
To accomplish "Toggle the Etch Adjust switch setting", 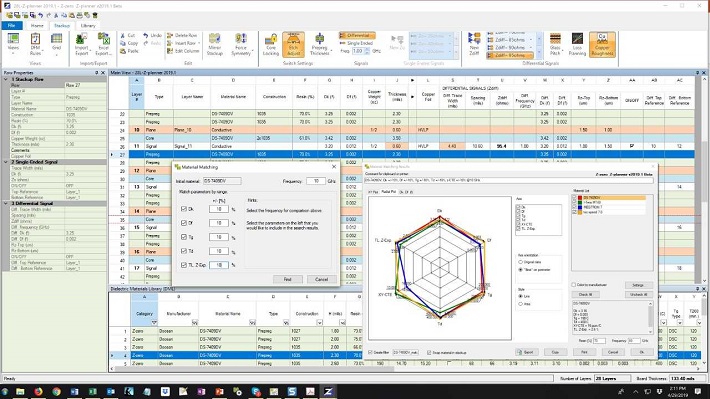I will pyautogui.click(x=293, y=44).
